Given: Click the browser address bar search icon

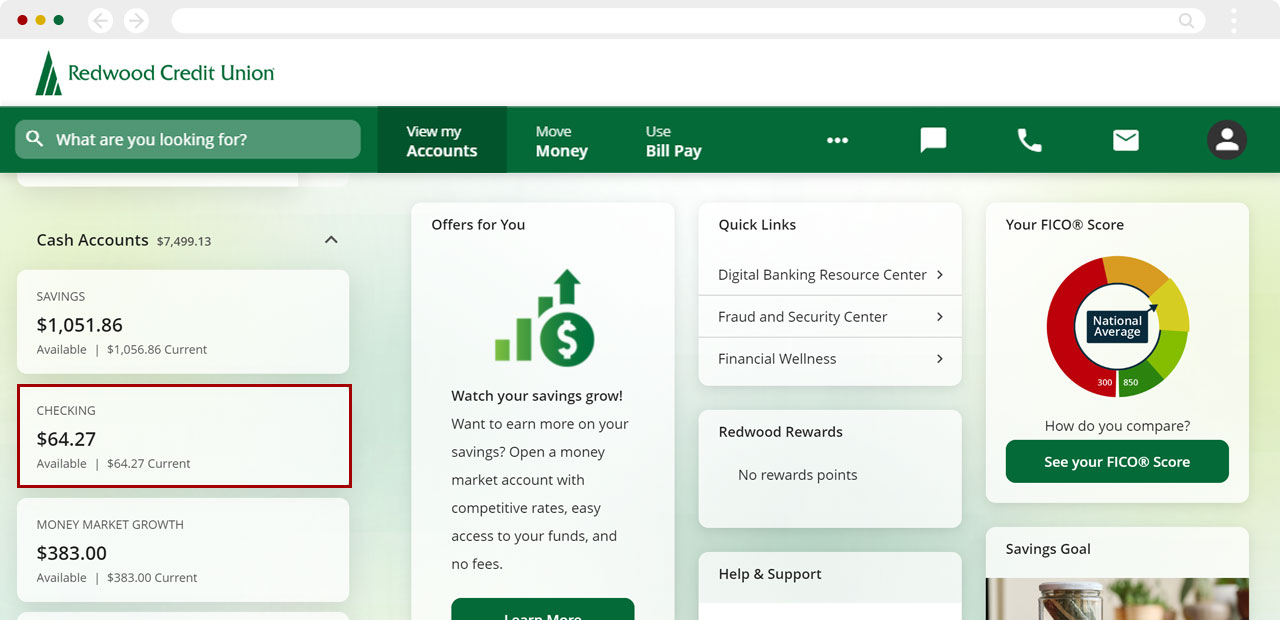Looking at the screenshot, I should (x=1186, y=20).
